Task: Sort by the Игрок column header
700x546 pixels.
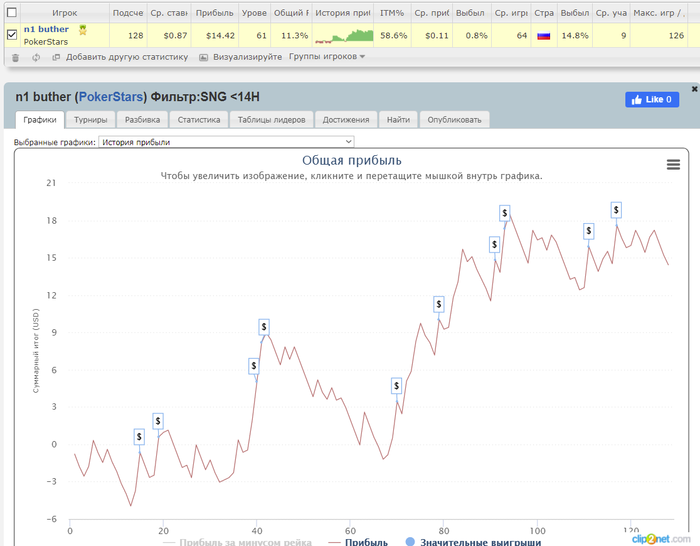Action: 65,13
